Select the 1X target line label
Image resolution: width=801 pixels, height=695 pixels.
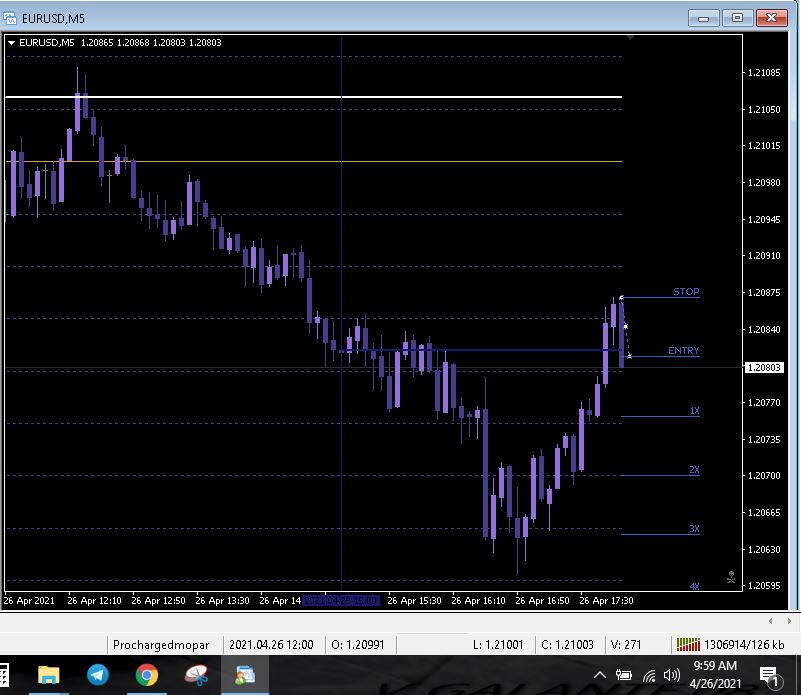click(694, 410)
